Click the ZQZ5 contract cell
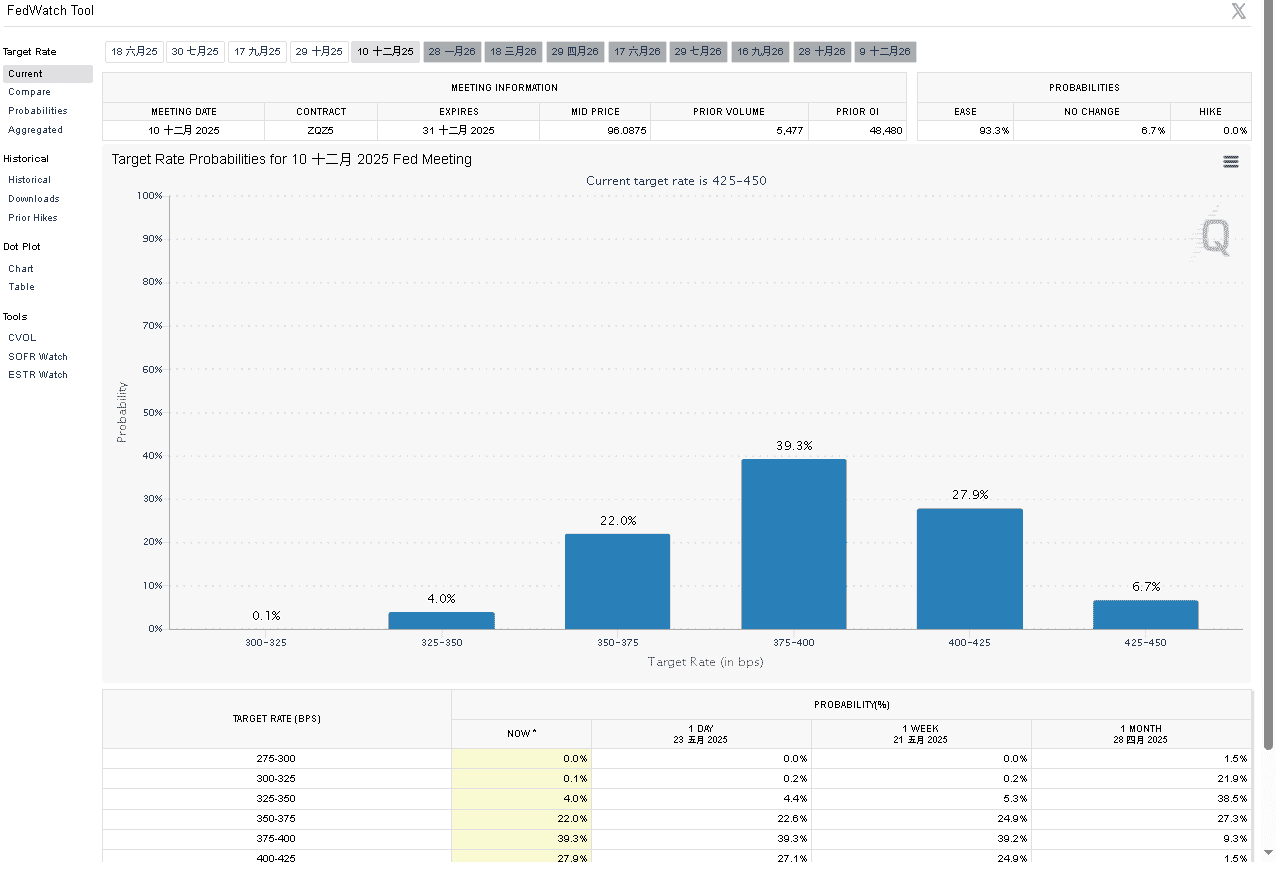1279x881 pixels. coord(321,131)
